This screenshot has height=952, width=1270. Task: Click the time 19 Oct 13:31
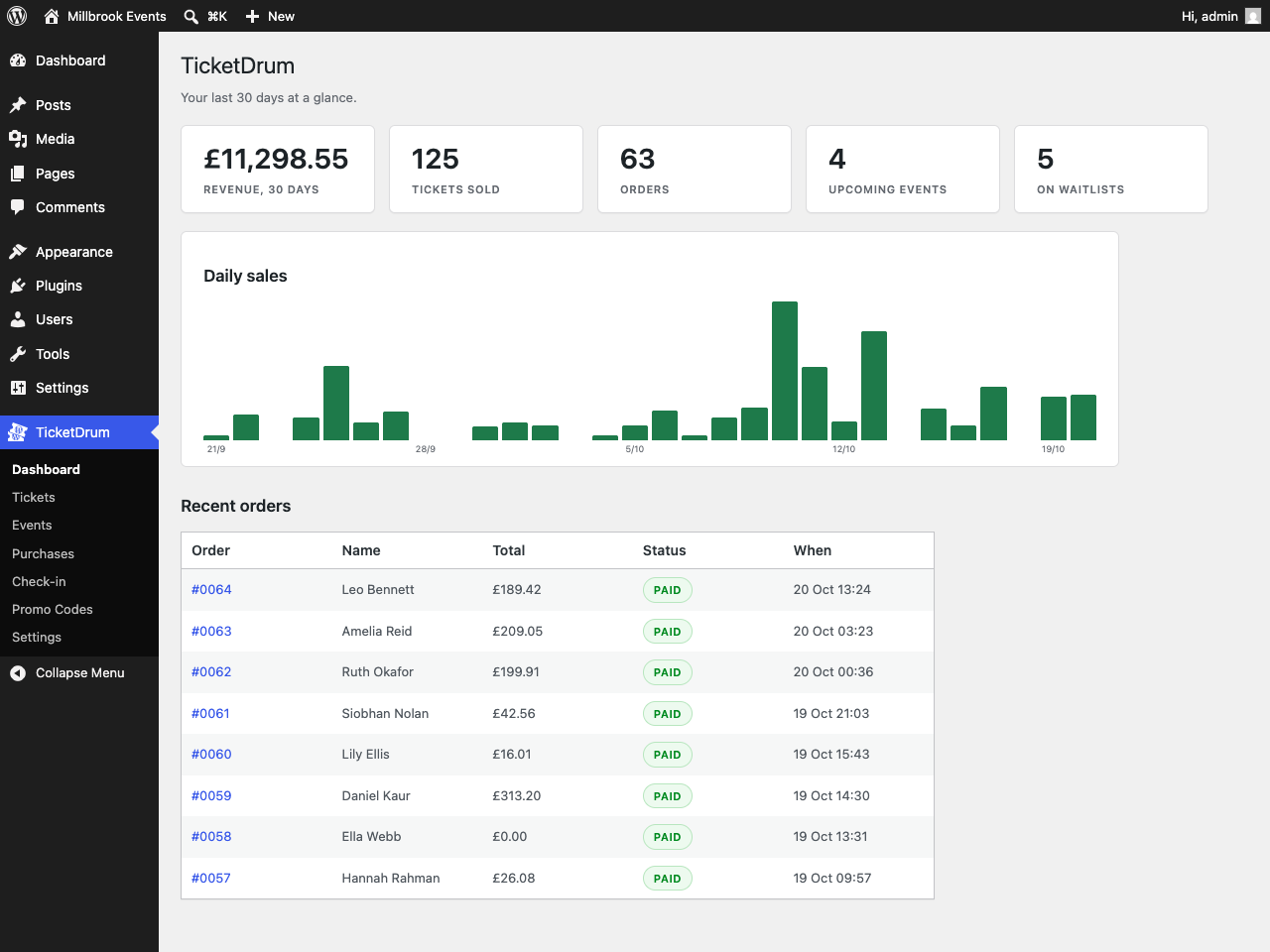click(x=830, y=837)
